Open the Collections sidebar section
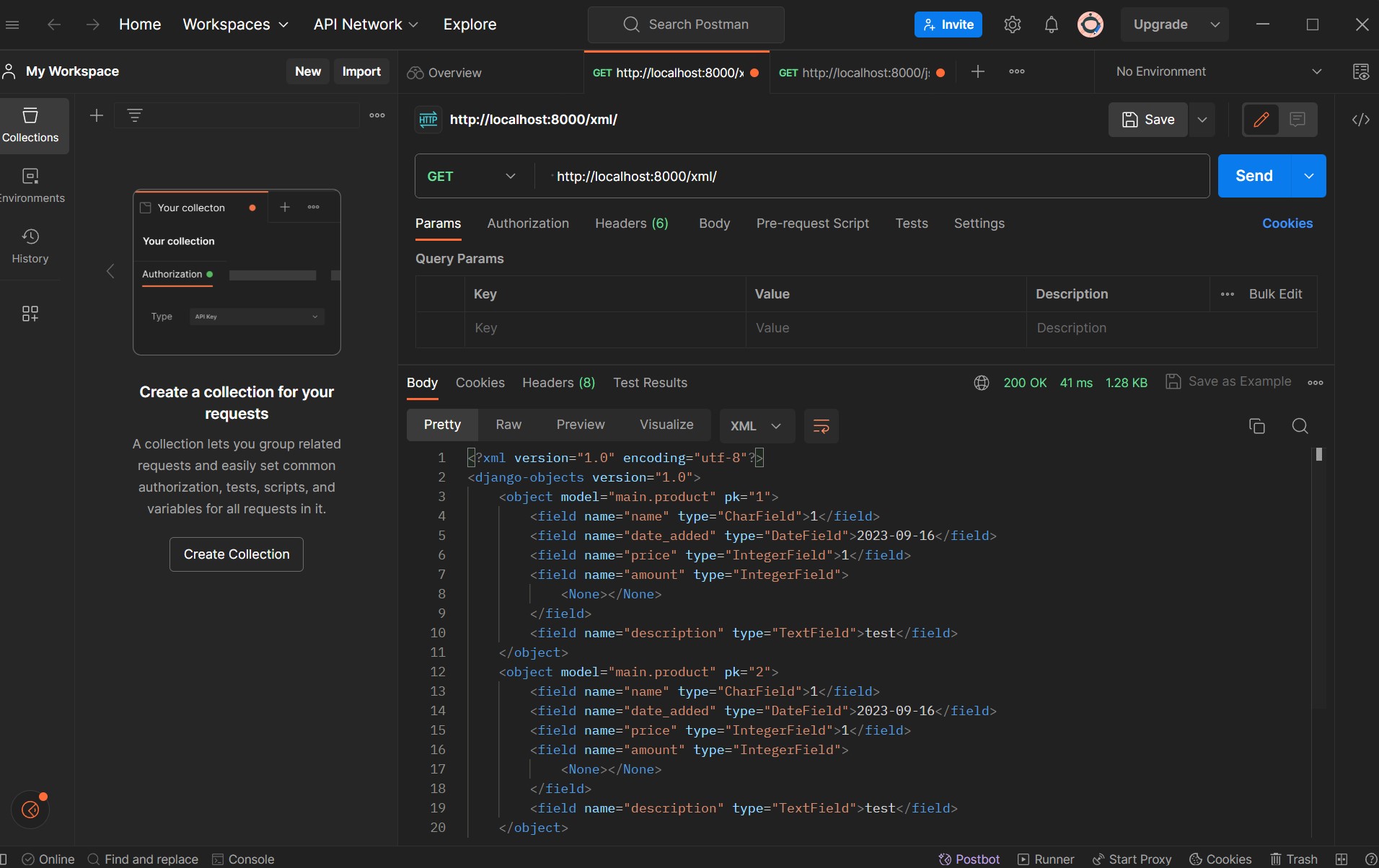 click(x=30, y=125)
